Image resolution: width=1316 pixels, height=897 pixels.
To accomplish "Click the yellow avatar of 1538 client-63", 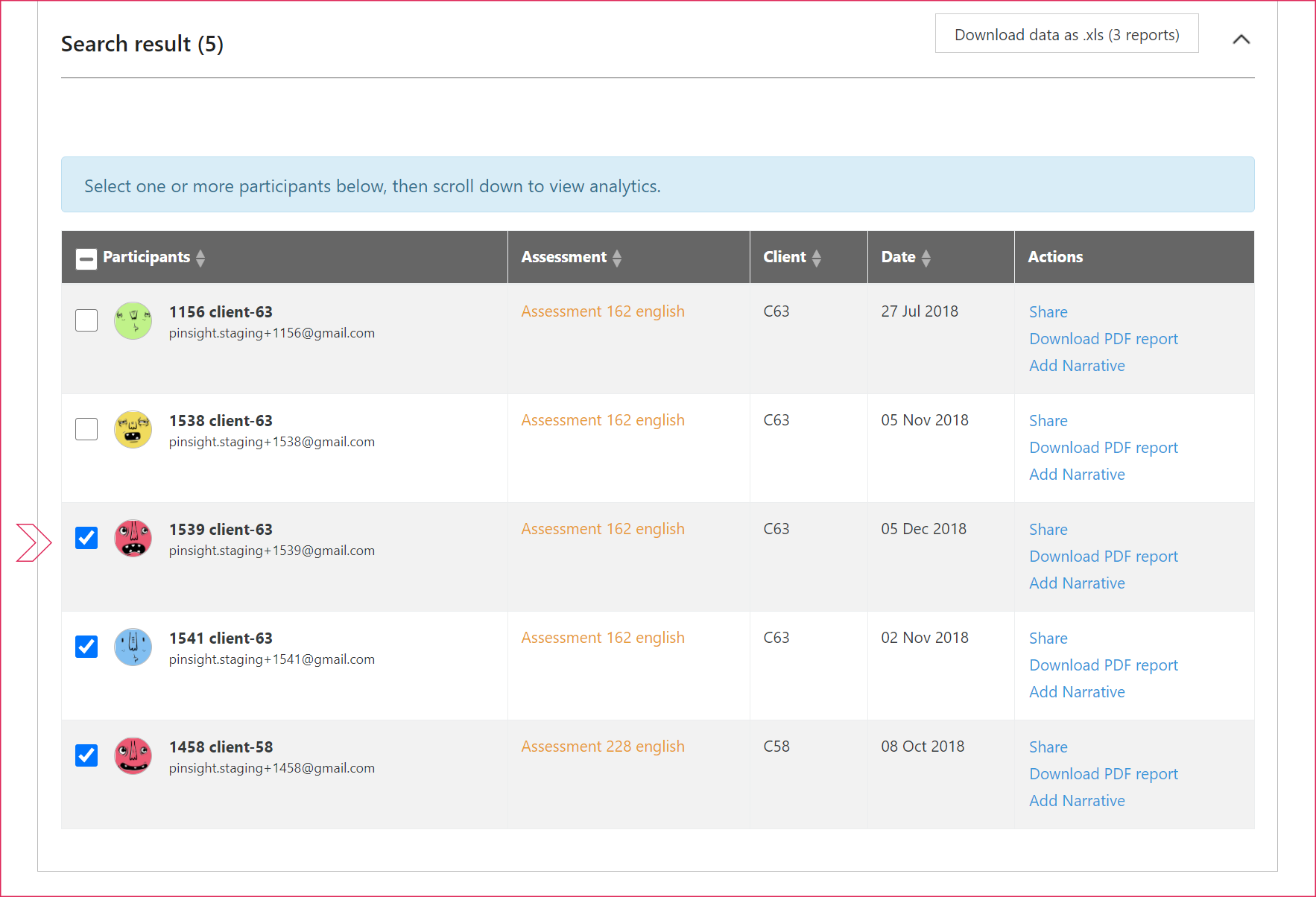I will pyautogui.click(x=133, y=430).
